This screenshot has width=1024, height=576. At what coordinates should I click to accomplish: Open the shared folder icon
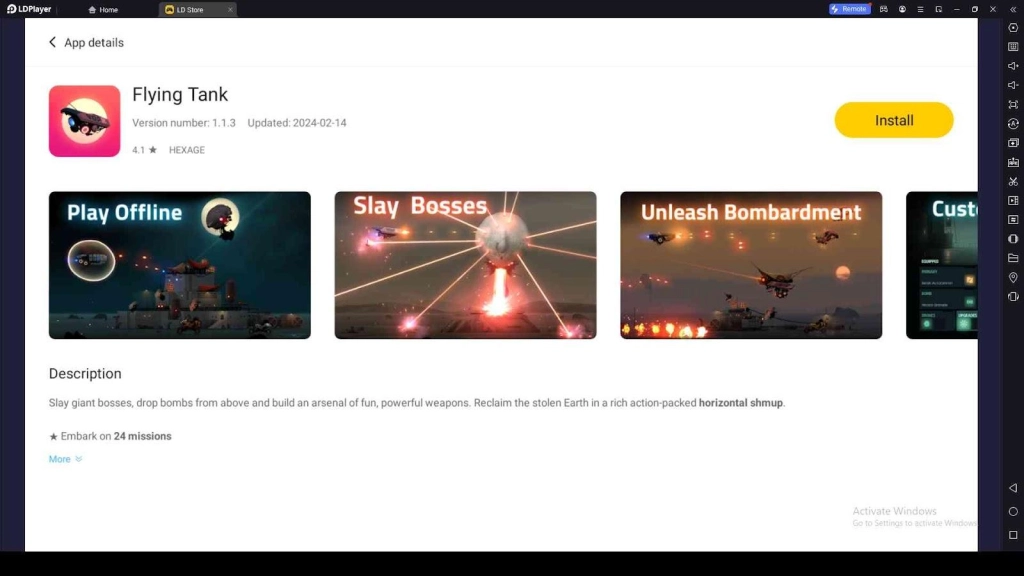pyautogui.click(x=1013, y=258)
